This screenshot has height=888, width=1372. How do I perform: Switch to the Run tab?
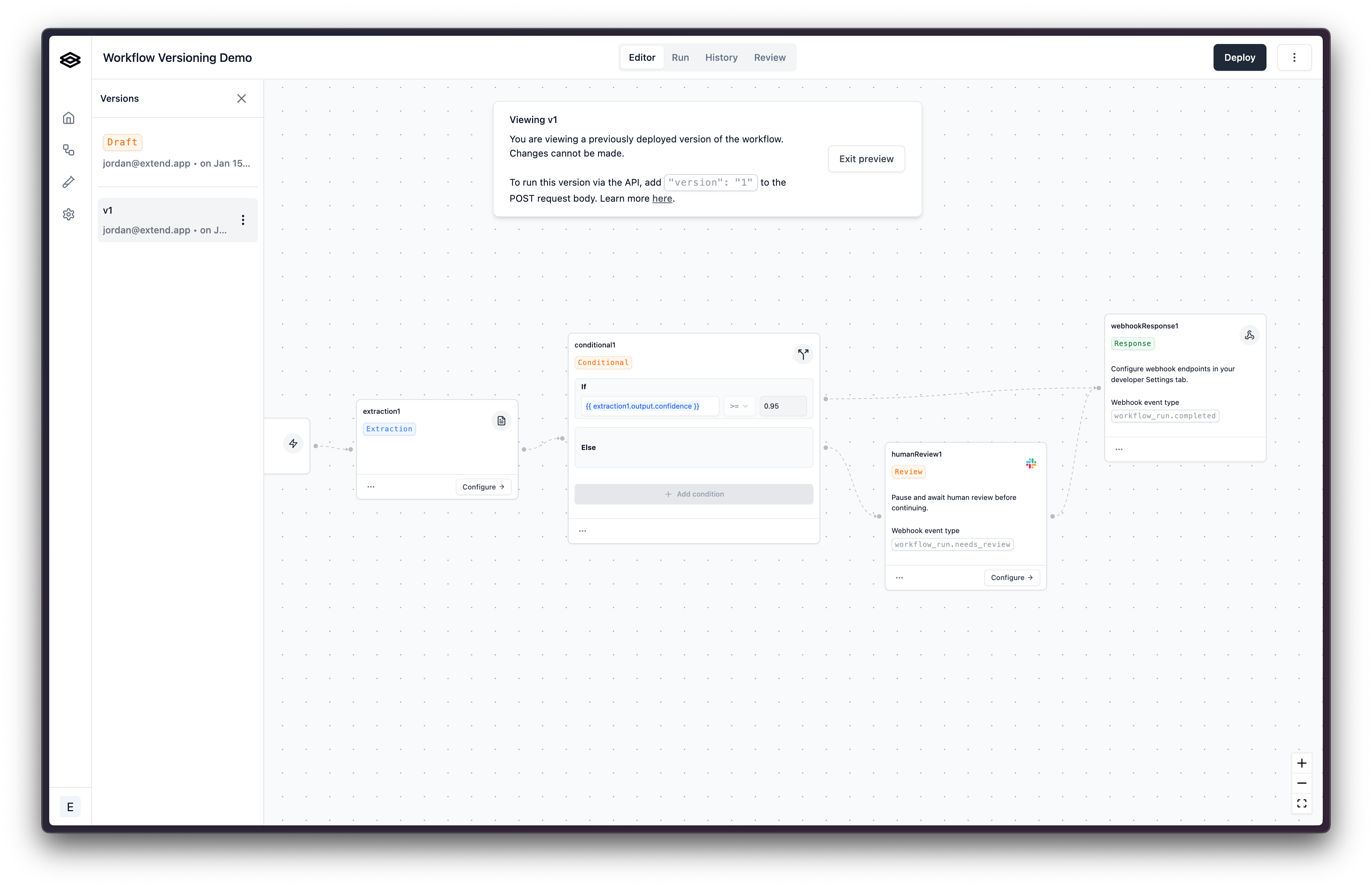680,58
